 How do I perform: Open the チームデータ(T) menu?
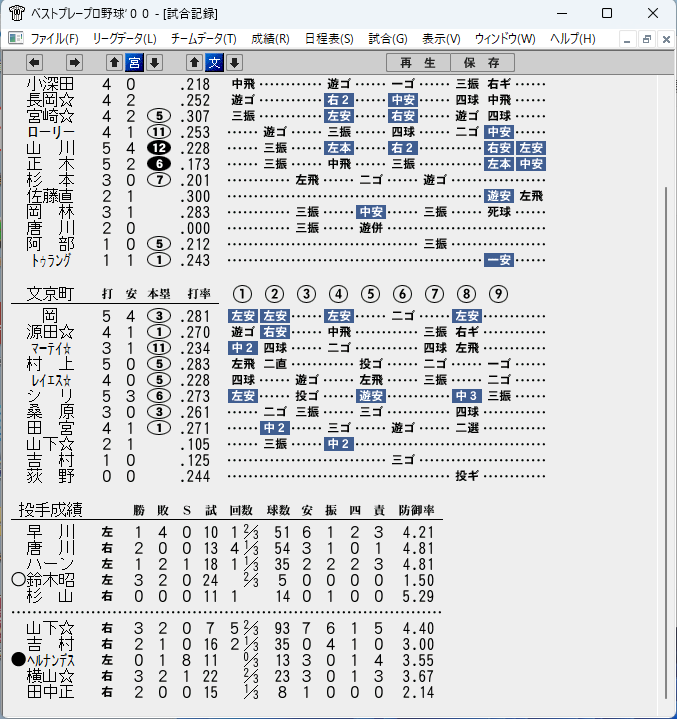pyautogui.click(x=203, y=39)
